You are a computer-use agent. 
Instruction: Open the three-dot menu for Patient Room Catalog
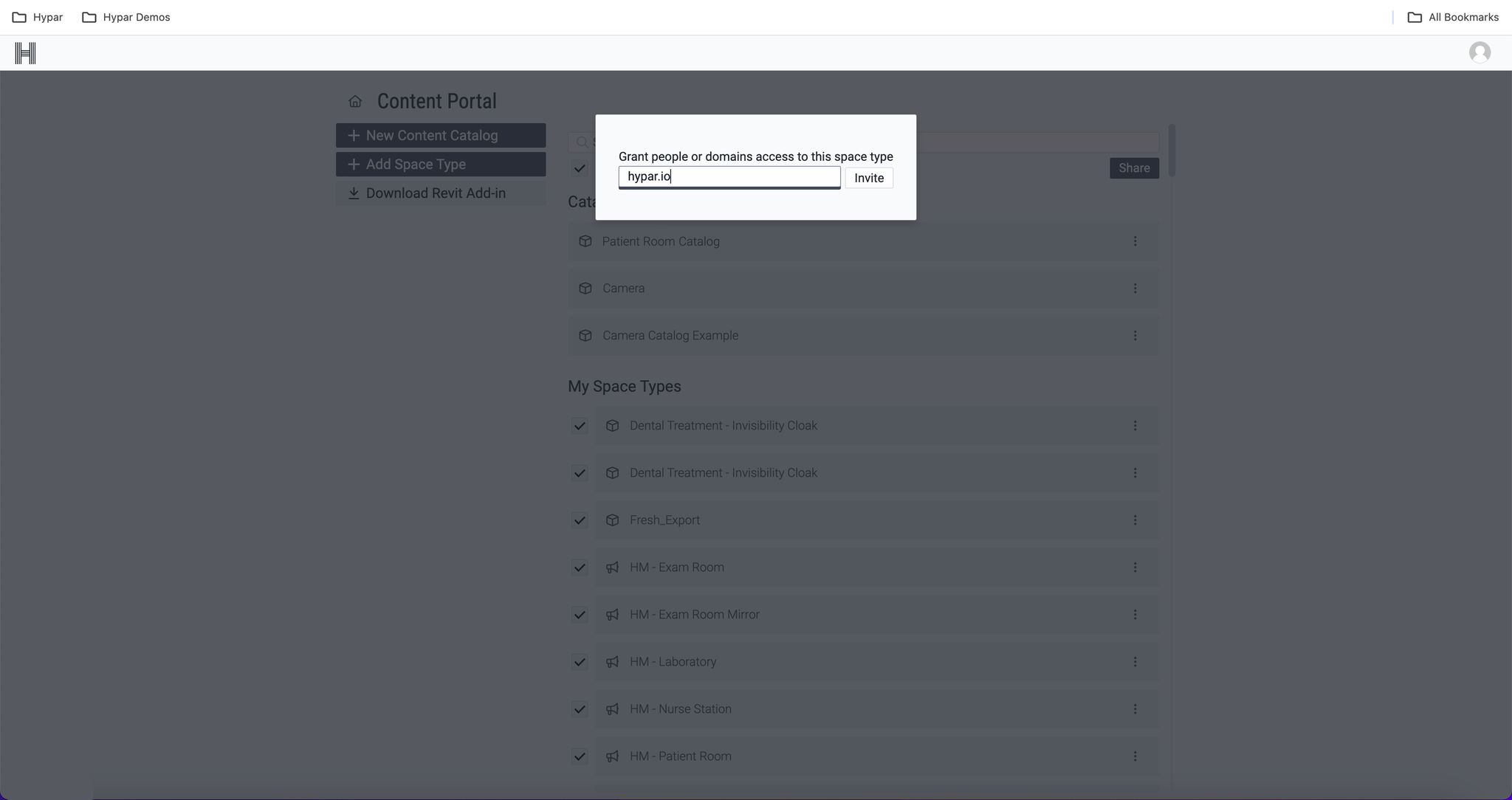tap(1135, 241)
